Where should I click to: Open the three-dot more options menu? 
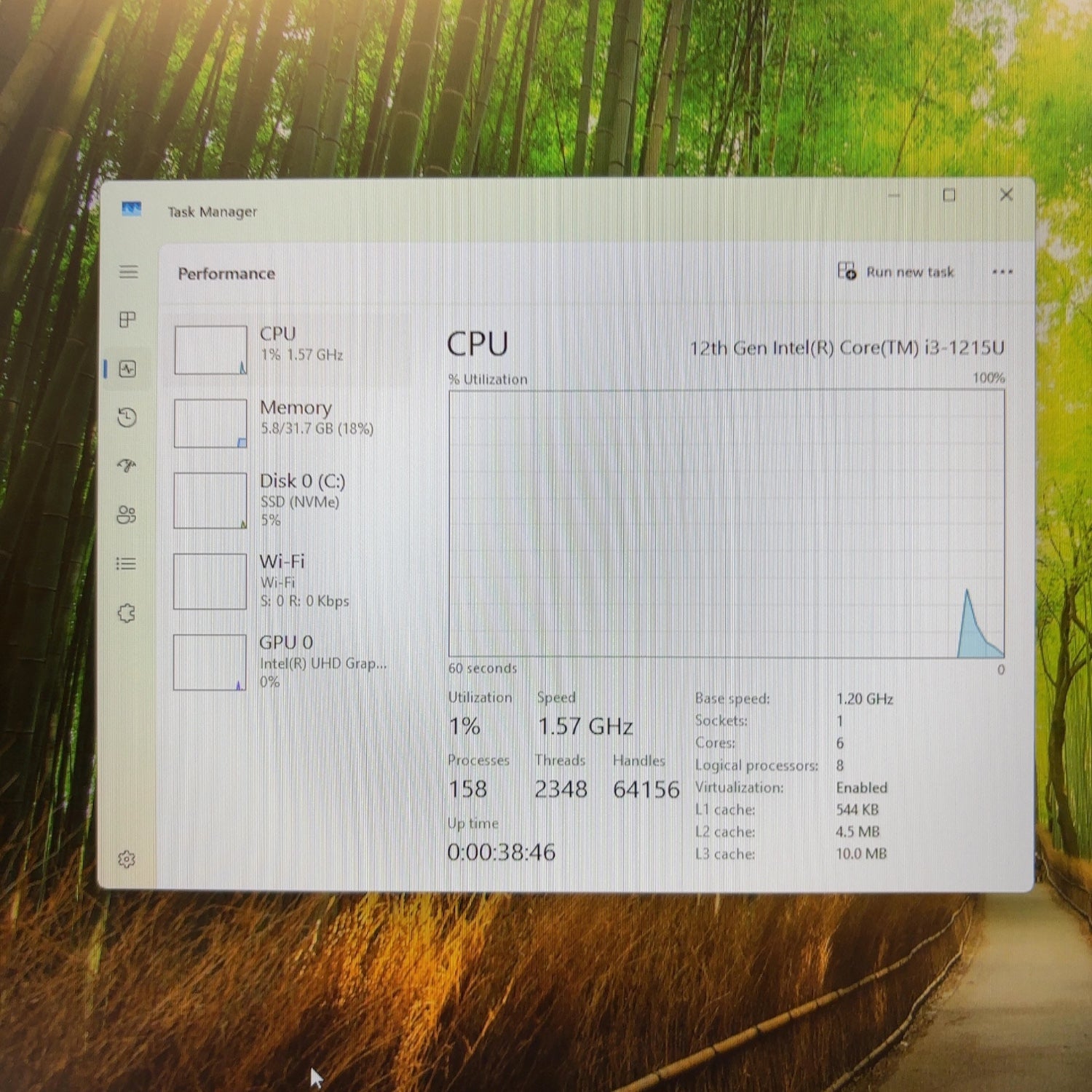tap(1002, 272)
